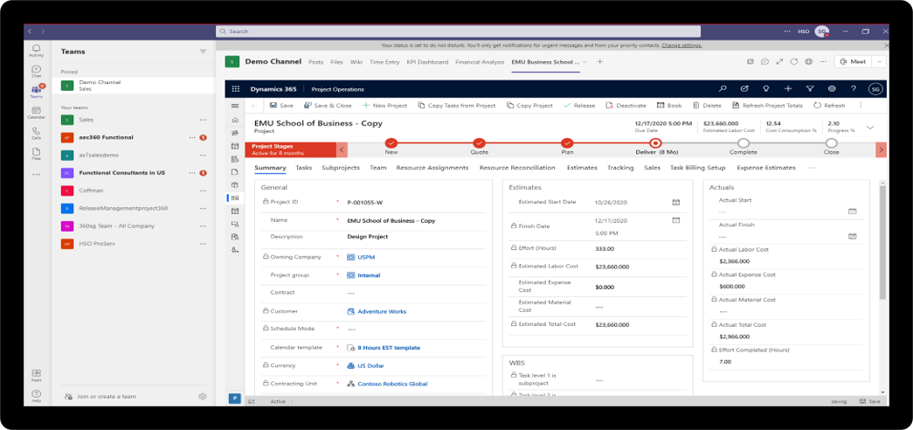Screen dimensions: 913x430
Task: Start a meeting with Meet button
Action: 854,62
